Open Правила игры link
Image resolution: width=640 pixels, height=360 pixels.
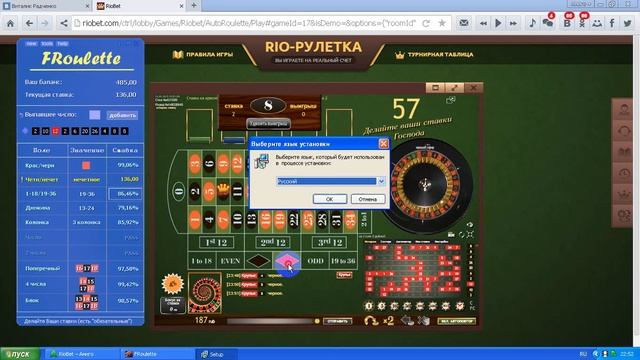coord(203,54)
